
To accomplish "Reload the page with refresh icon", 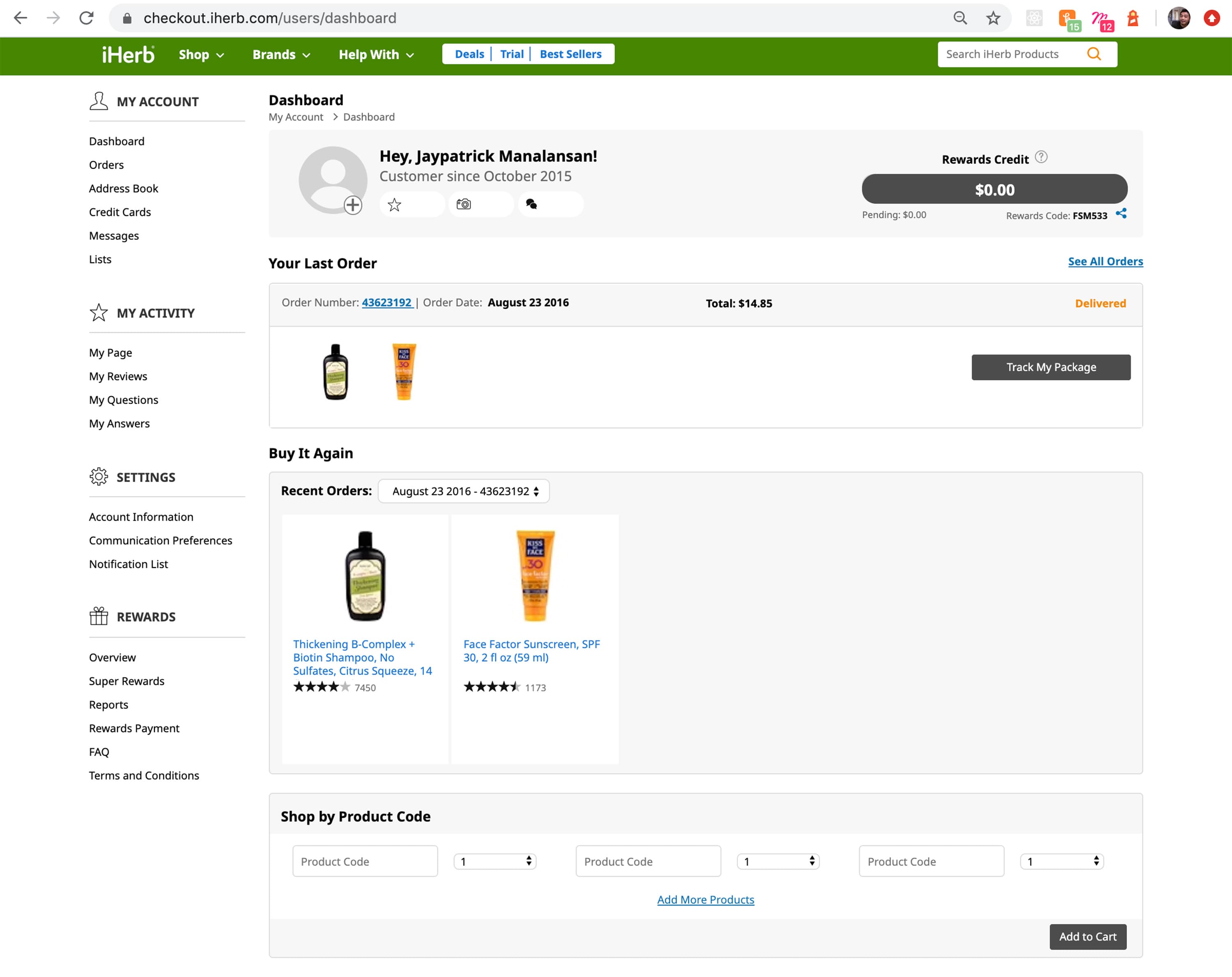I will 86,18.
